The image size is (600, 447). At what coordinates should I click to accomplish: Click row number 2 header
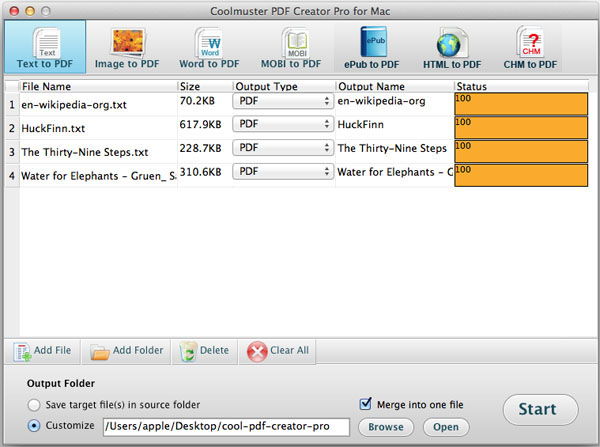click(12, 128)
